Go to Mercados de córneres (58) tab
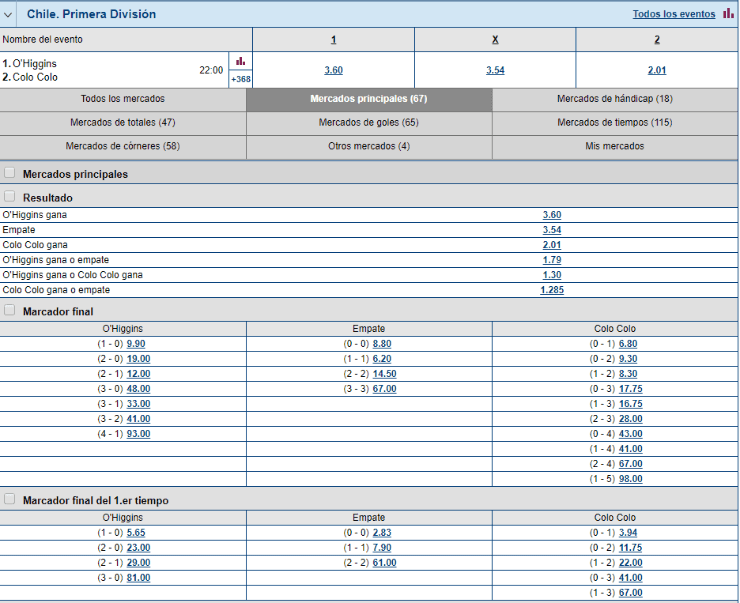The image size is (740, 603). 123,146
